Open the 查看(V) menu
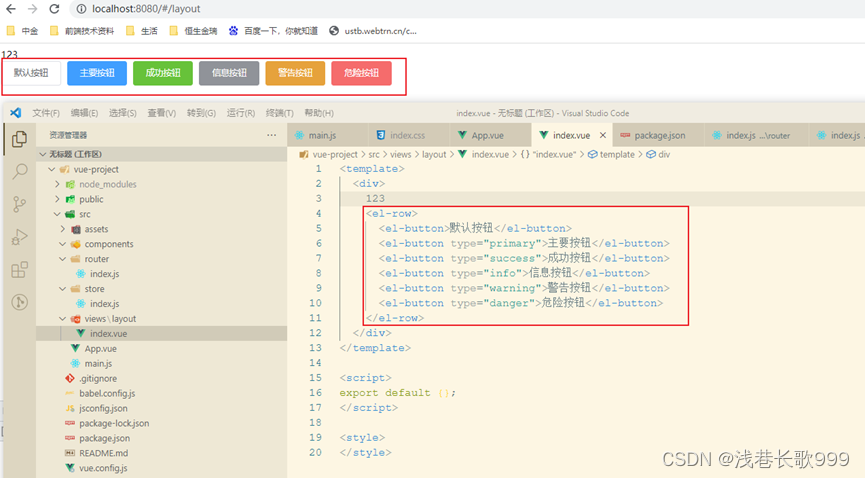The width and height of the screenshot is (865, 478). click(162, 113)
